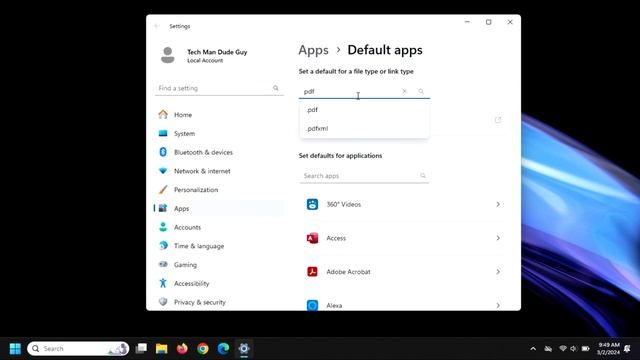Click the Privacy shield icon
This screenshot has width=640, height=360.
coord(163,302)
